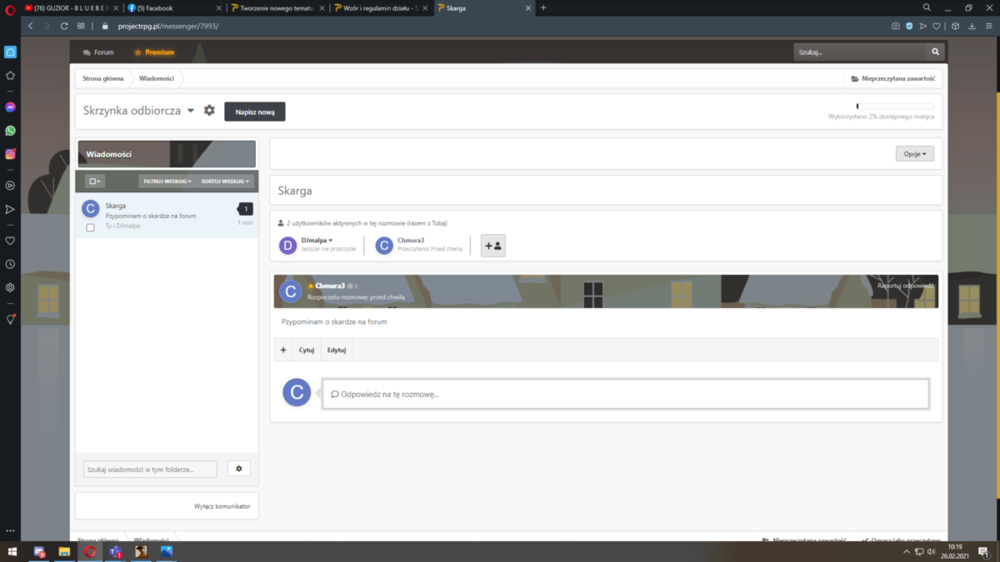Click the Szukaj forum search field
This screenshot has height=562, width=1000.
pos(860,52)
